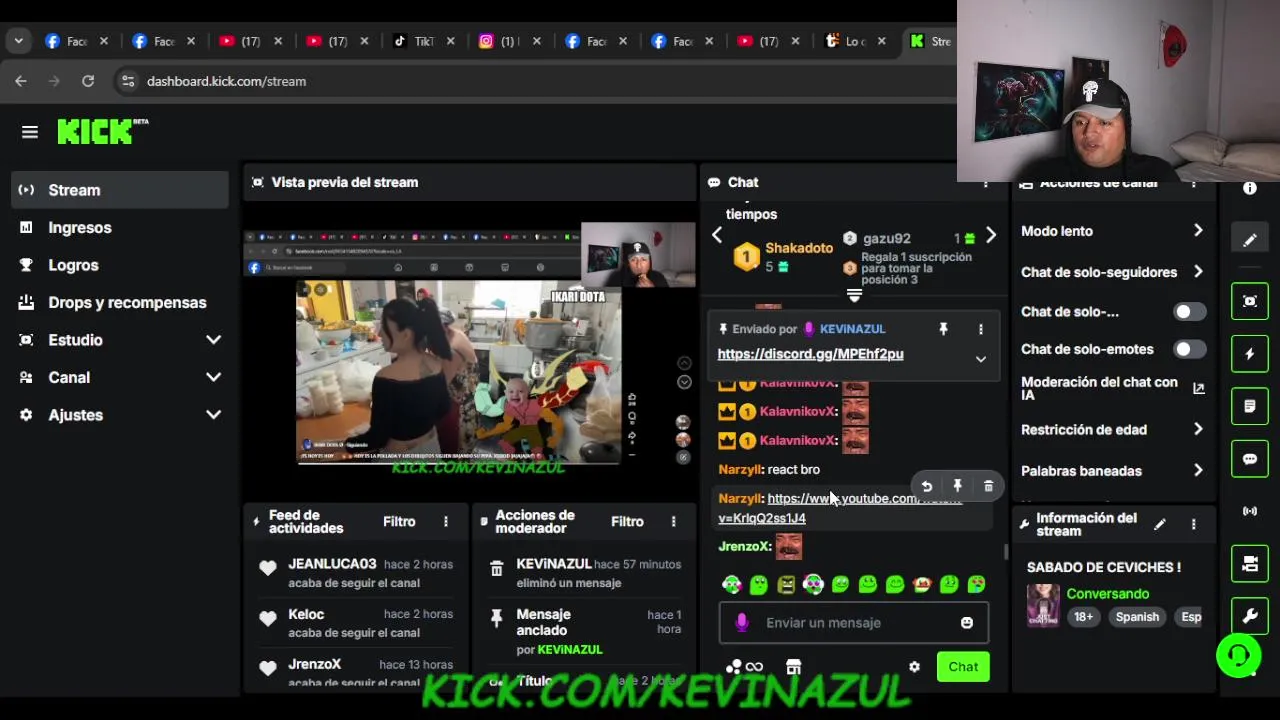Click the Spanish language tag
This screenshot has height=720, width=1280.
coord(1137,617)
